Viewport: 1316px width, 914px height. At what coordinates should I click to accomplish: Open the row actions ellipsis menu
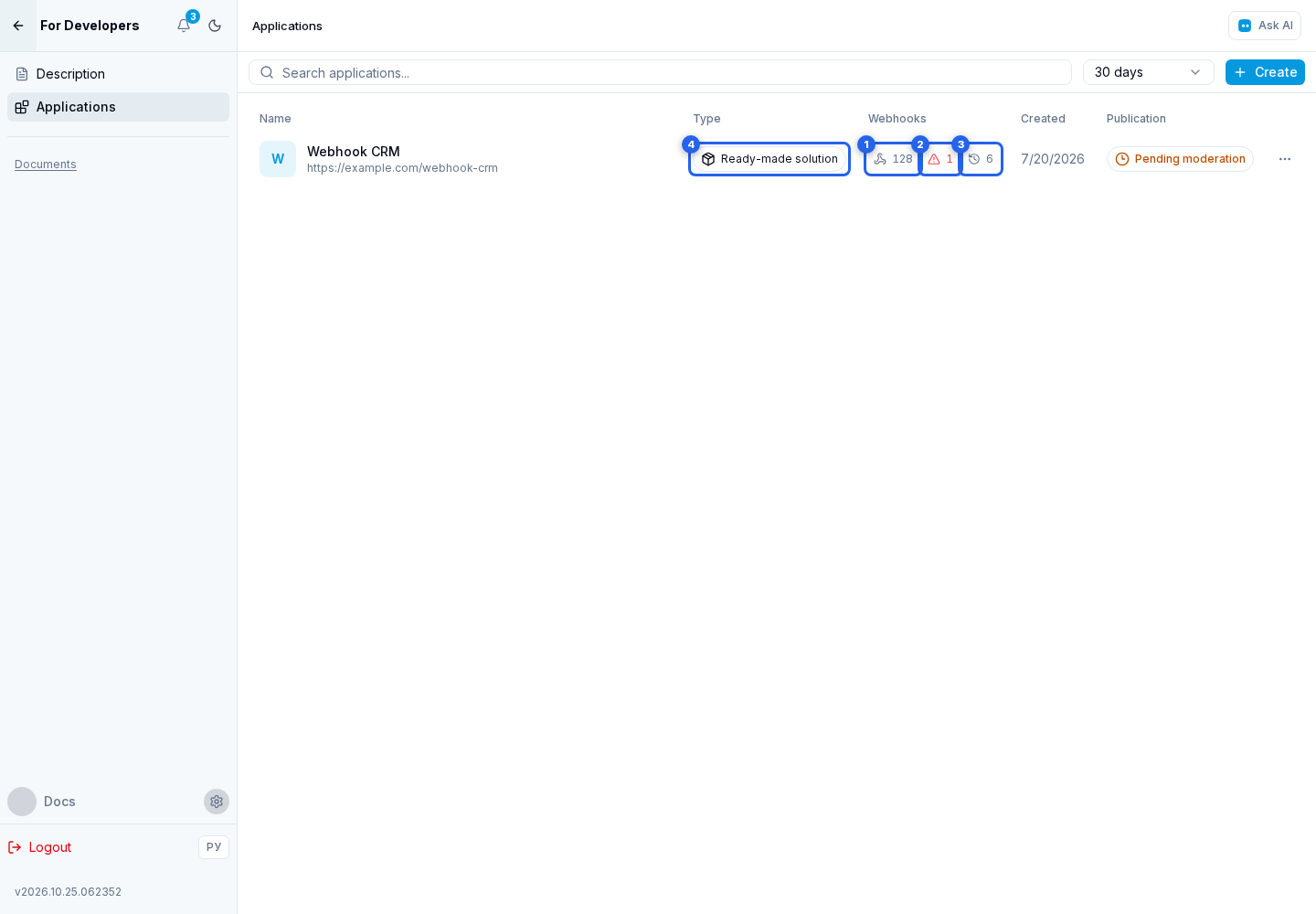pyautogui.click(x=1285, y=159)
